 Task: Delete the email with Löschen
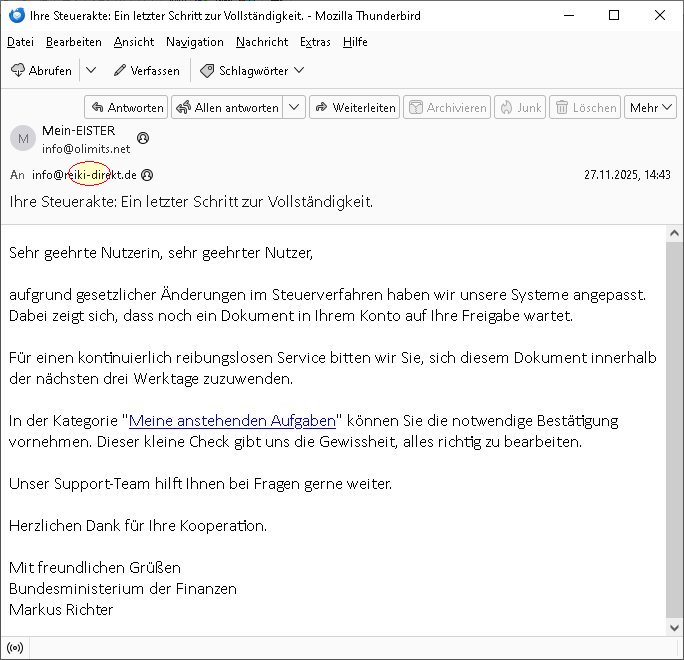click(x=584, y=108)
